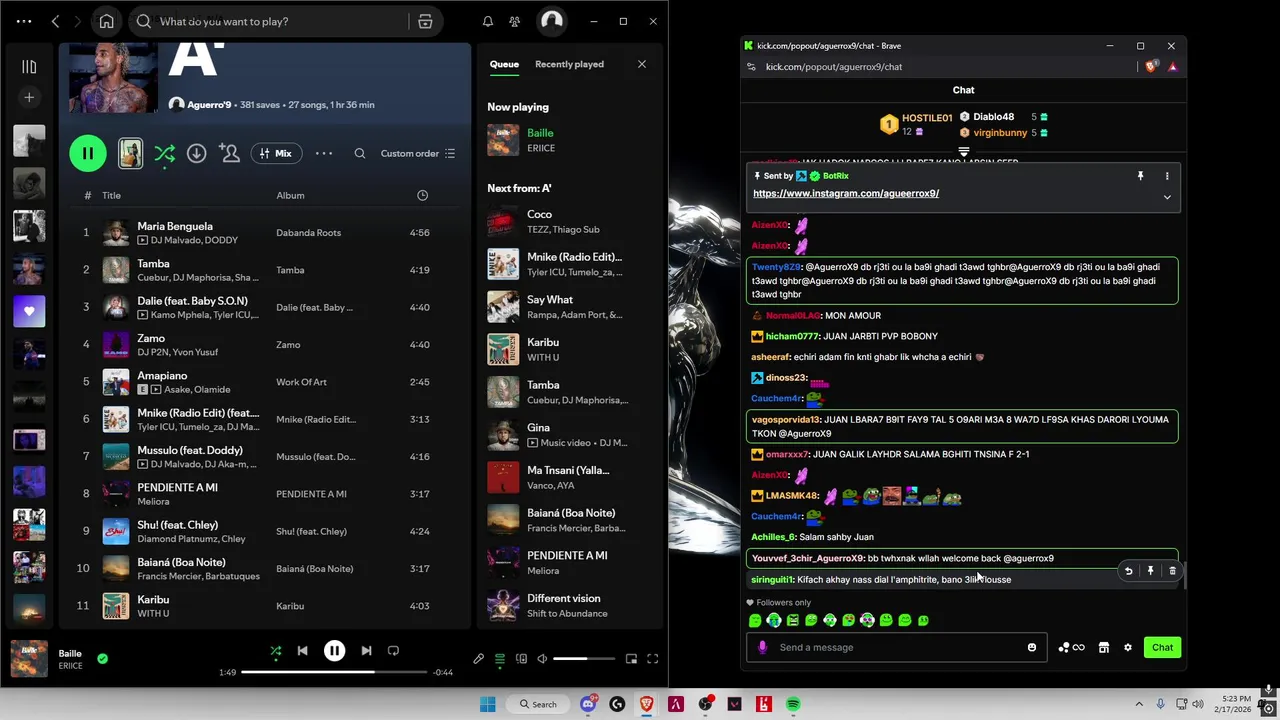
Task: Pause playback in bottom player bar
Action: pyautogui.click(x=334, y=651)
